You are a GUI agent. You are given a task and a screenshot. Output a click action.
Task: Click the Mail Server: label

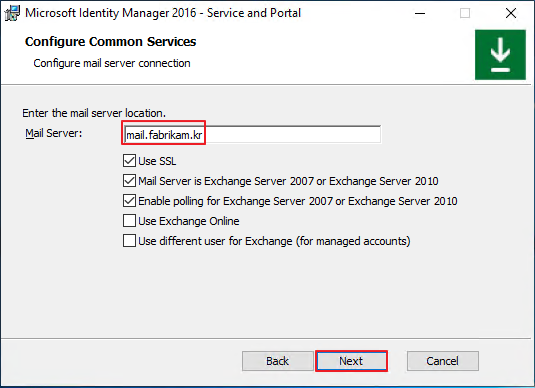point(54,133)
